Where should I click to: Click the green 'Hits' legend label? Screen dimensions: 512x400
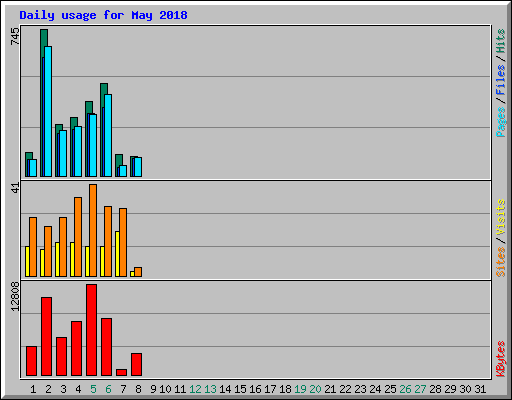(x=500, y=41)
